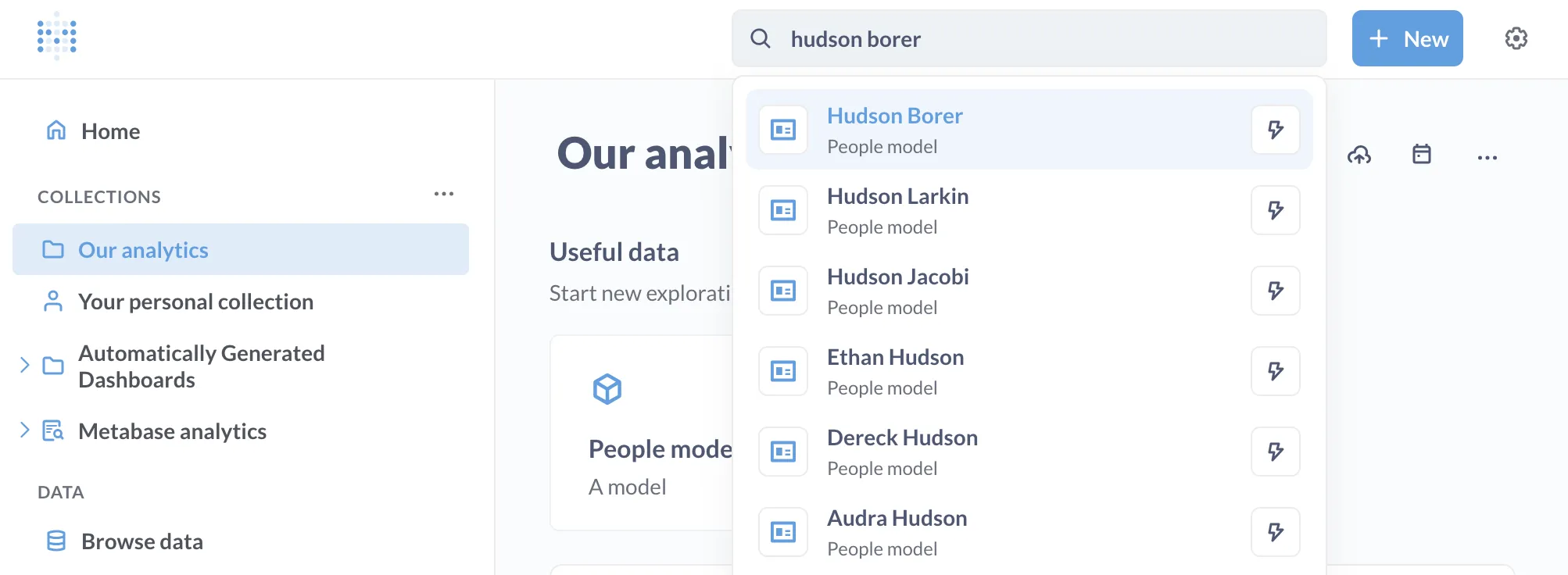Expand Automatically Generated Dashboards
This screenshot has height=575, width=1568.
24,364
